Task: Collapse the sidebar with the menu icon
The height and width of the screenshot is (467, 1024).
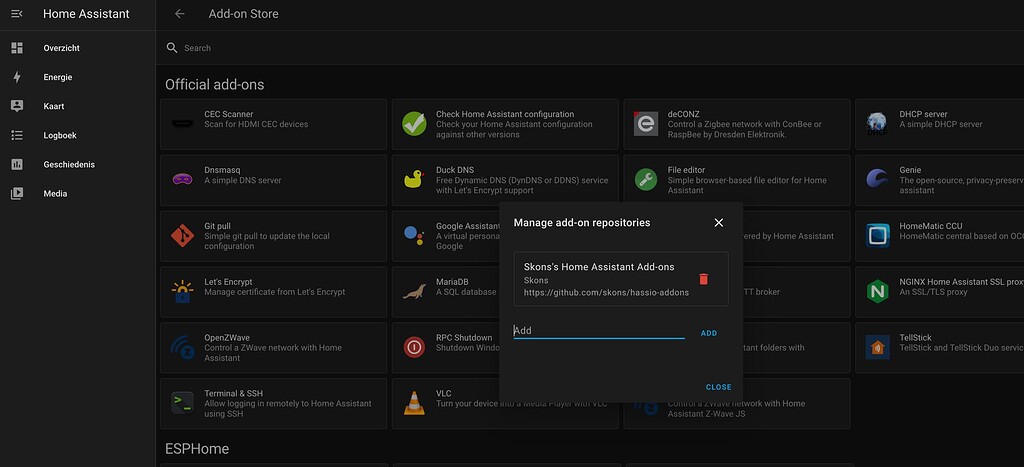Action: 17,14
